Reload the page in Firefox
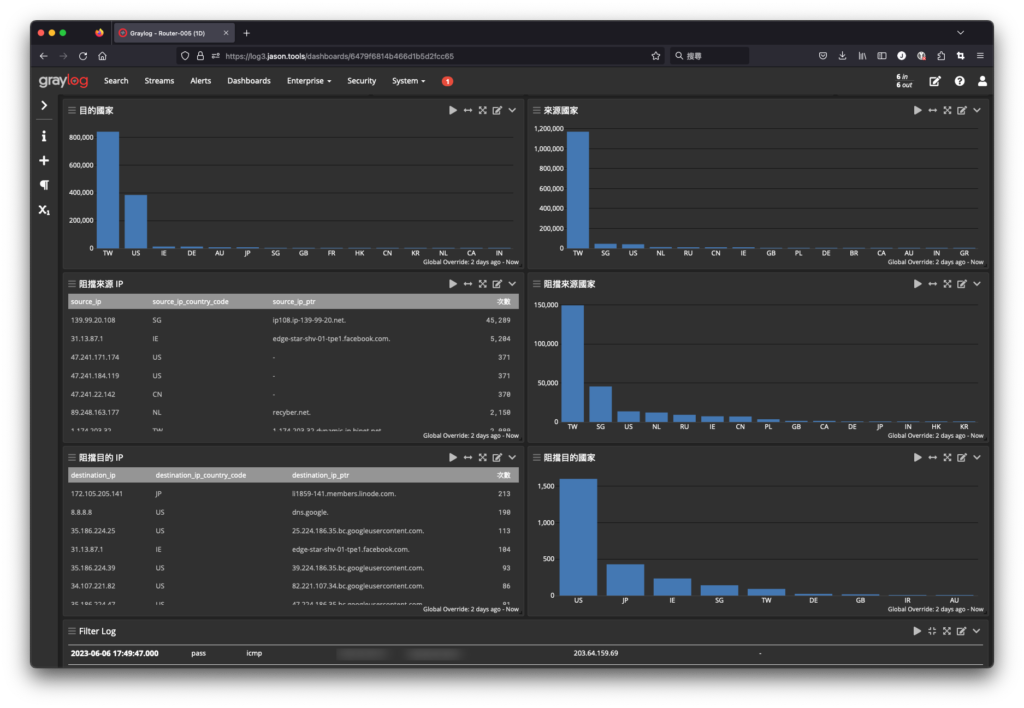The image size is (1024, 708). coord(83,56)
